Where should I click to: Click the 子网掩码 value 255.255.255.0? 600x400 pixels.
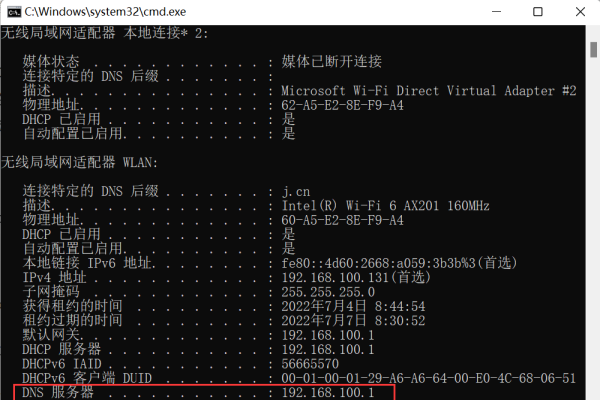(x=329, y=291)
